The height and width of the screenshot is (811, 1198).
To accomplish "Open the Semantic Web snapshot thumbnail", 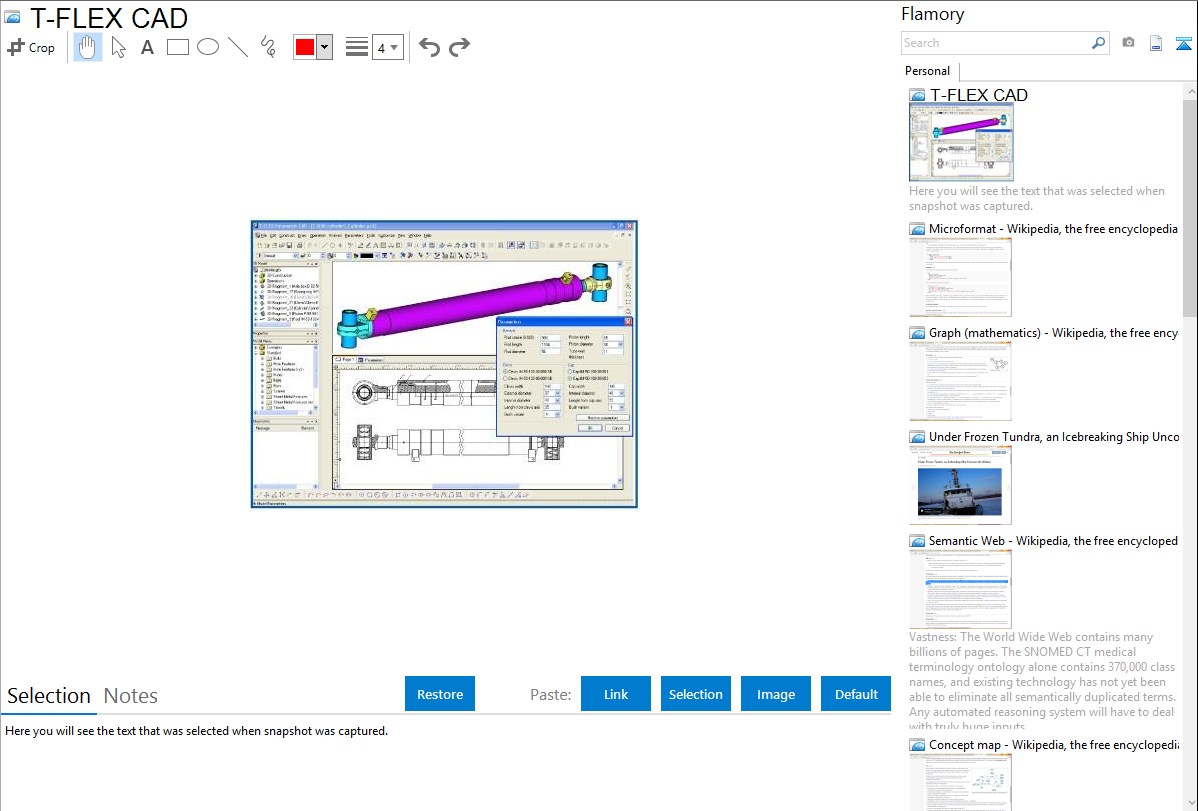I will tap(960, 589).
